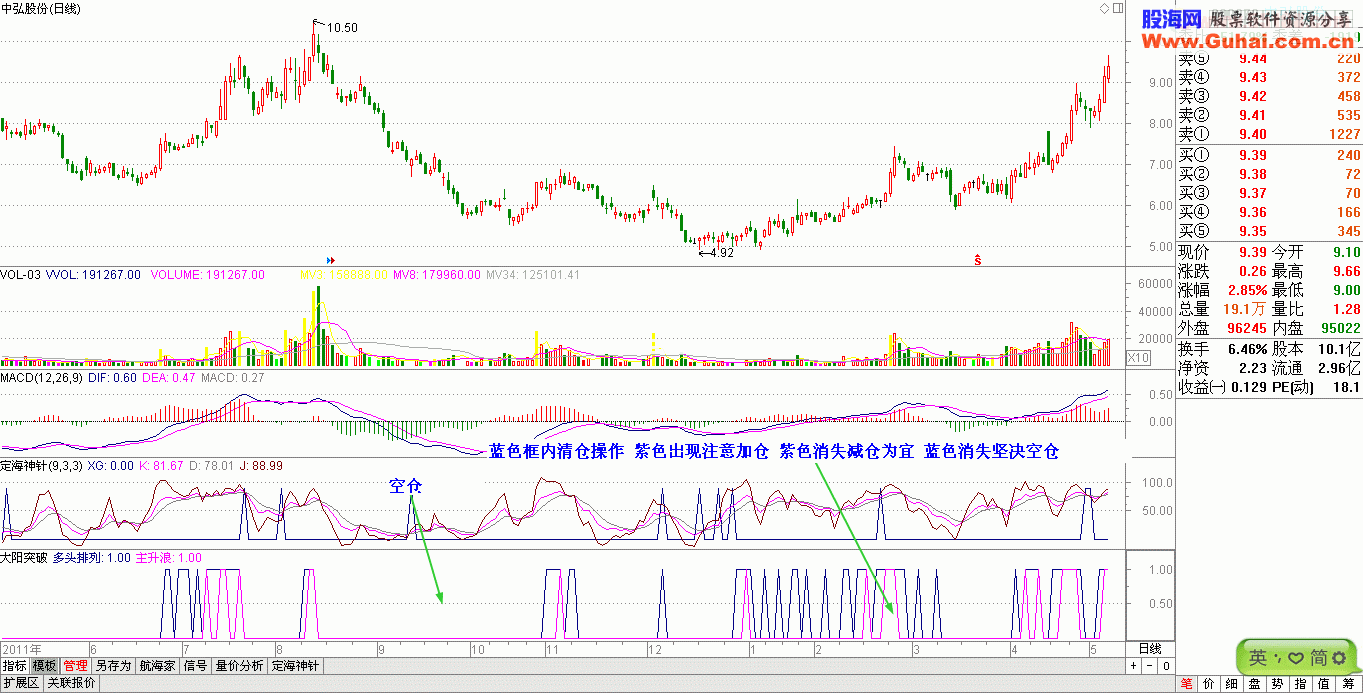
Task: Click the MACD(12,26,9) indicator label
Action: 43,378
